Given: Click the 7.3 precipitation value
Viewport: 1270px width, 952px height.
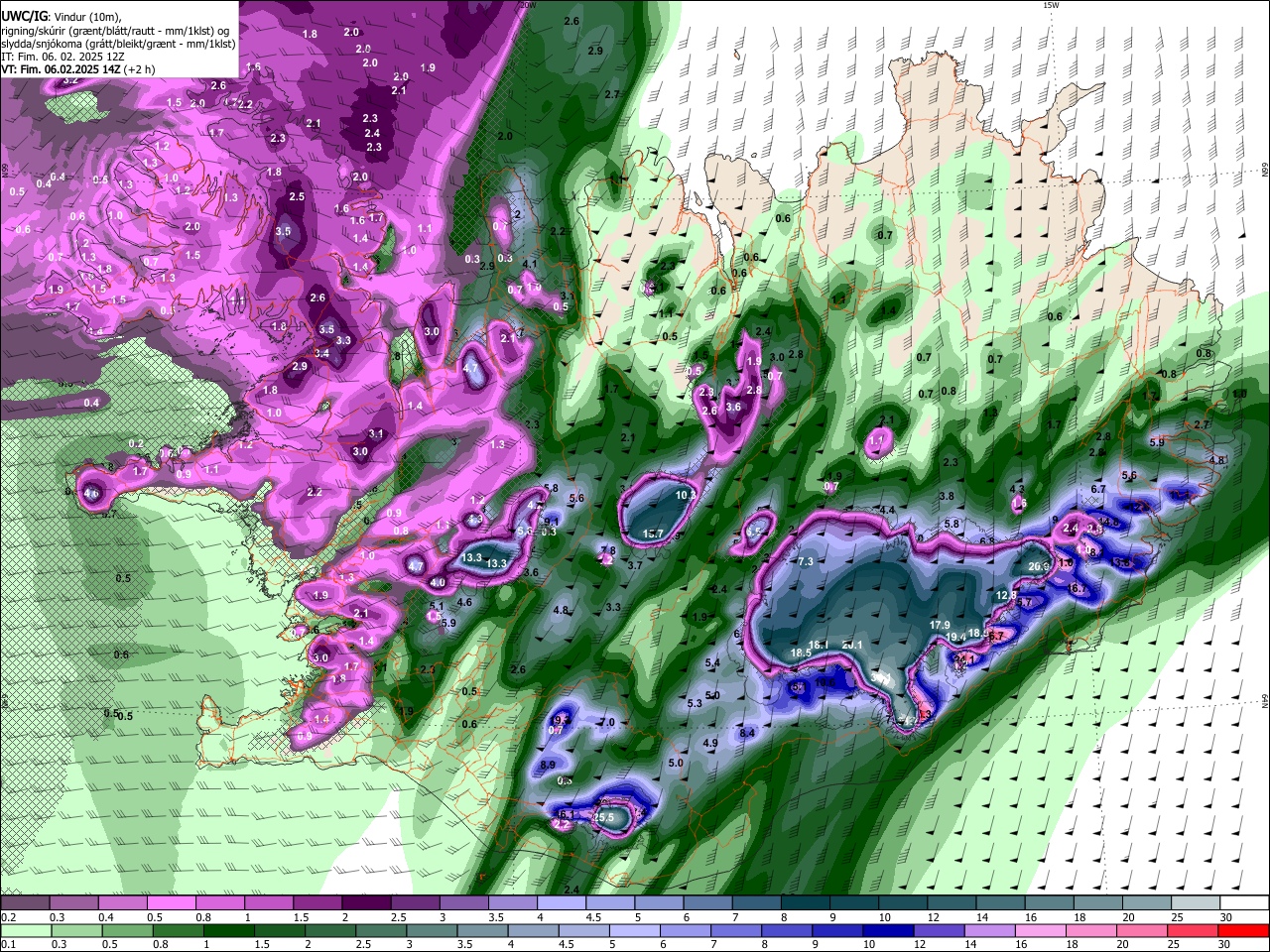Looking at the screenshot, I should click(806, 561).
